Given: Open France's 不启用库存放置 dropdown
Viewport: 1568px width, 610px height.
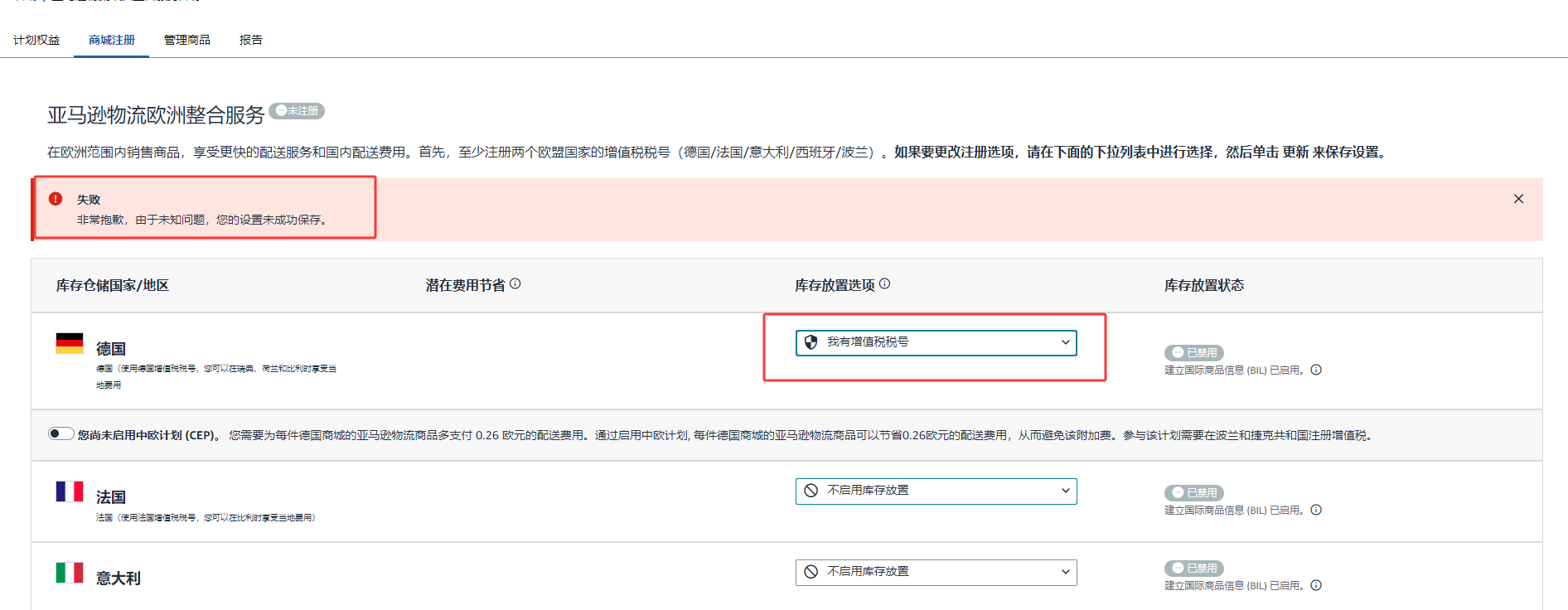Looking at the screenshot, I should tap(936, 491).
